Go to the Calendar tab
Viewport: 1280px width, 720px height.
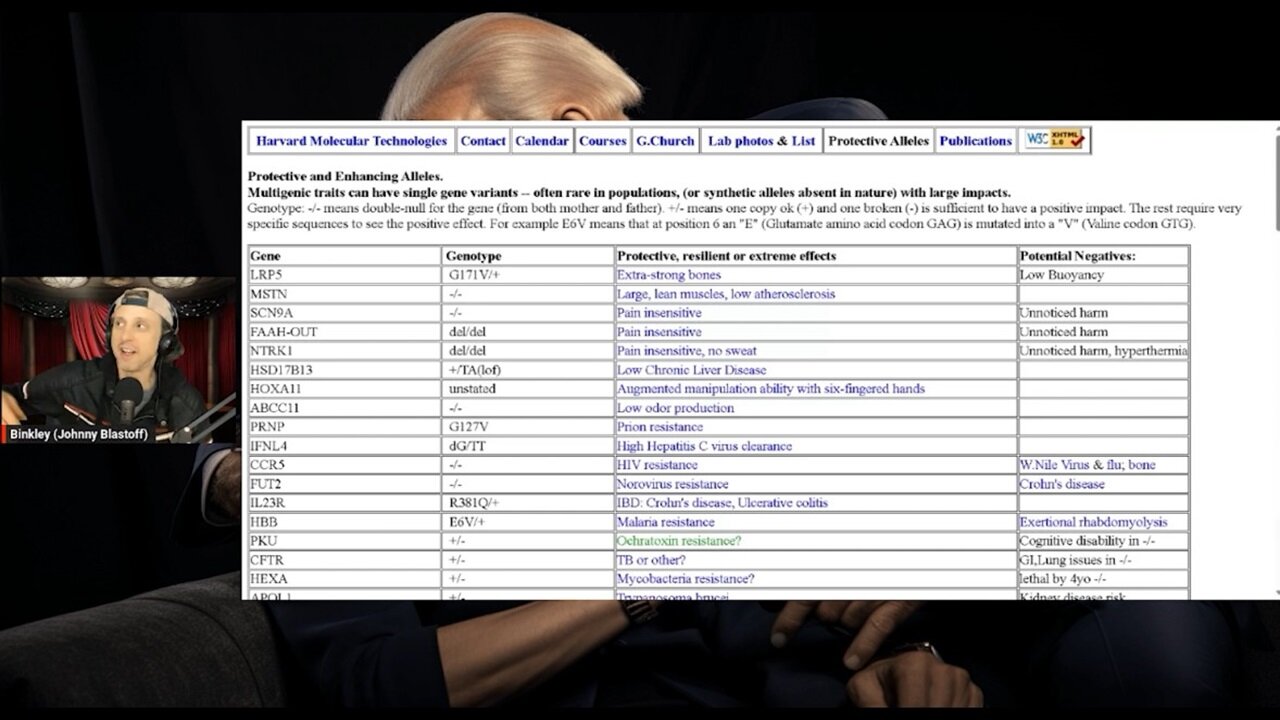[x=542, y=141]
